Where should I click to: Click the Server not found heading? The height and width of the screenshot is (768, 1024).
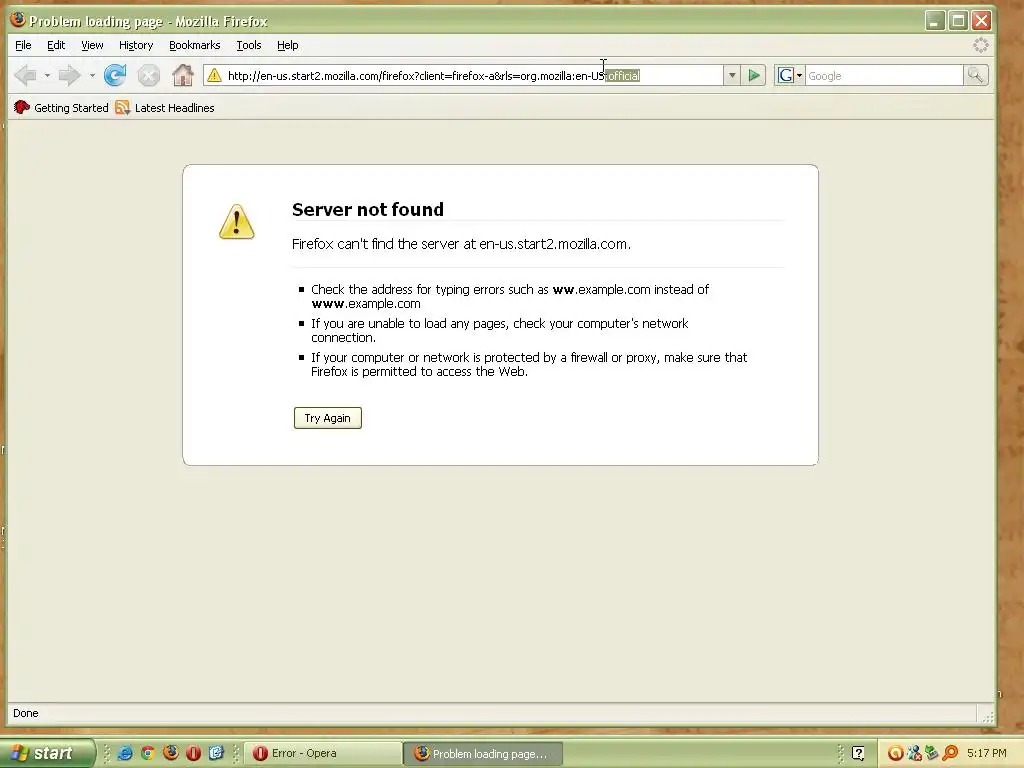click(x=368, y=209)
